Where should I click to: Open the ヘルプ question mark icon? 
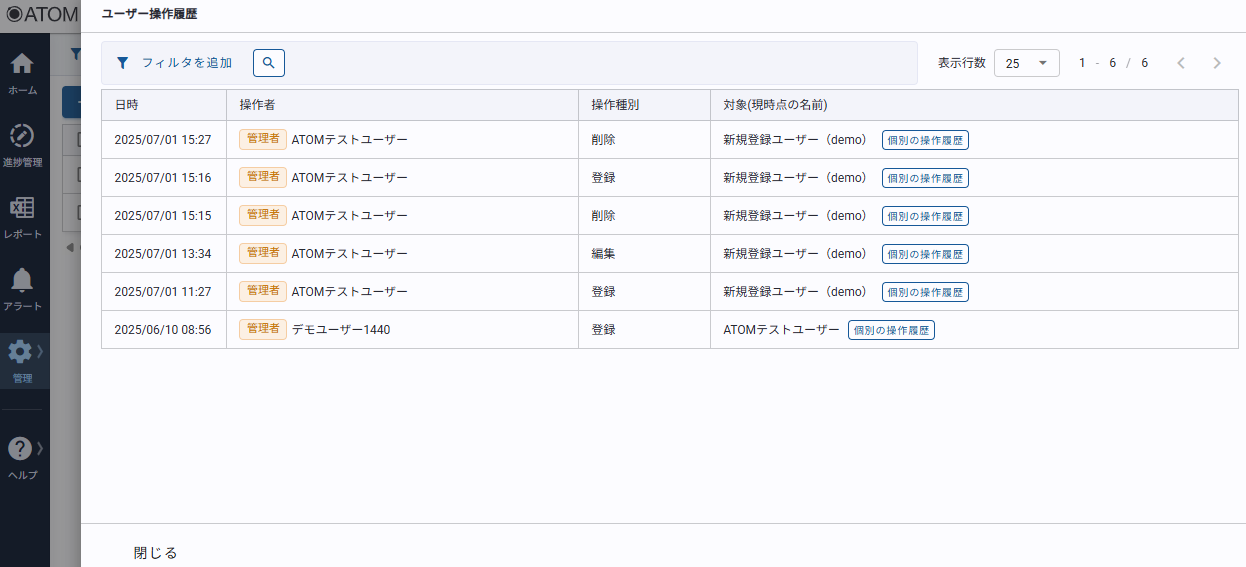click(20, 449)
